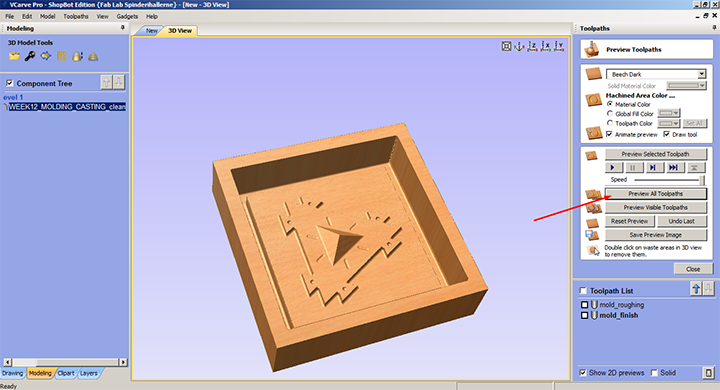Move toolpath down in Toolpath List
This screenshot has width=720, height=390.
pyautogui.click(x=709, y=288)
